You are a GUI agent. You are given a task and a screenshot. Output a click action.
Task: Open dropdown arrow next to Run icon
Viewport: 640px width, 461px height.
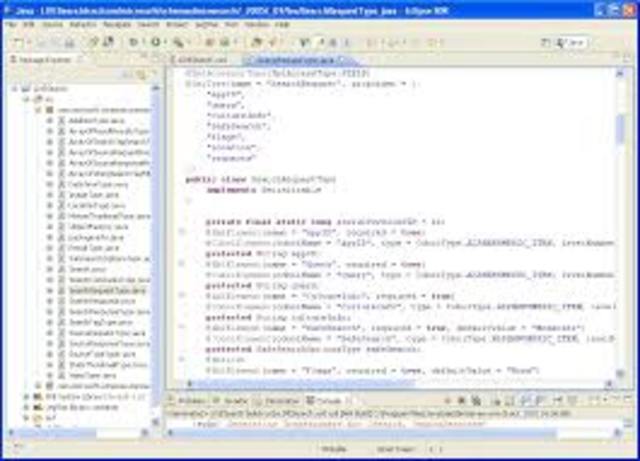pyautogui.click(x=165, y=42)
